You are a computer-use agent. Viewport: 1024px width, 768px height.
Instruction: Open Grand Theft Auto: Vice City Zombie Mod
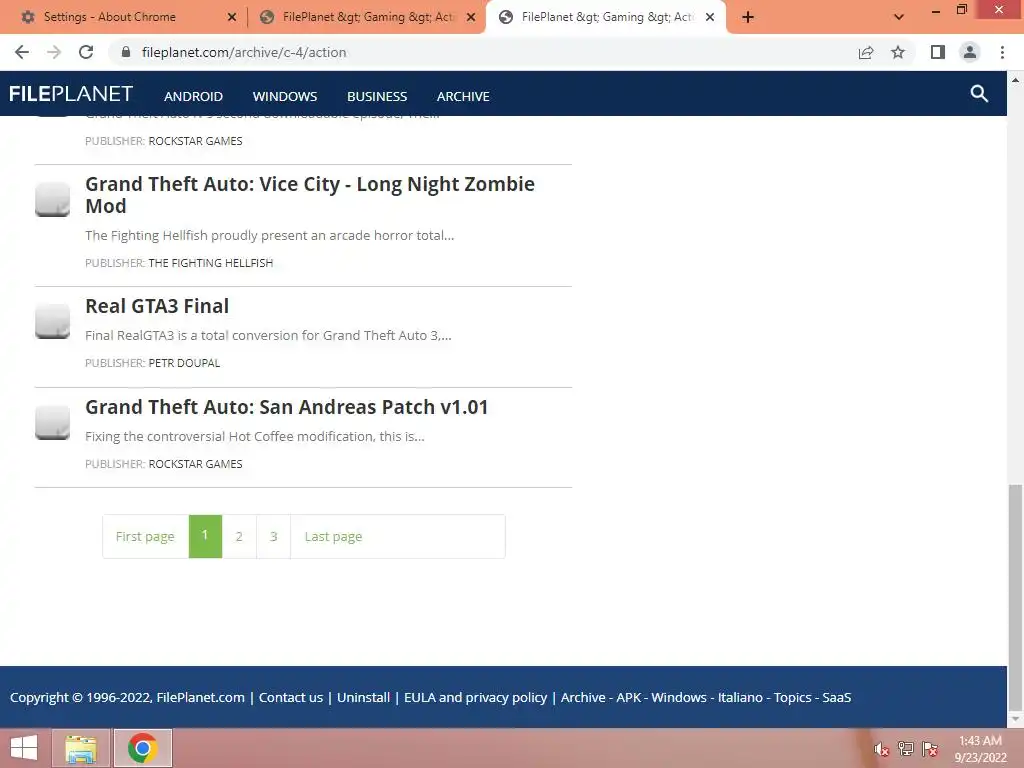310,195
